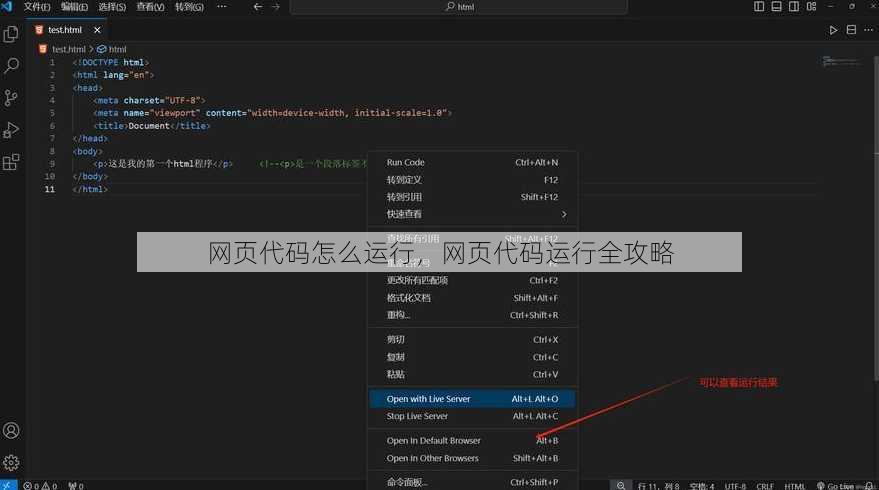The height and width of the screenshot is (490, 879).
Task: Open the overflow menu after 转到(G)
Action: pyautogui.click(x=221, y=7)
